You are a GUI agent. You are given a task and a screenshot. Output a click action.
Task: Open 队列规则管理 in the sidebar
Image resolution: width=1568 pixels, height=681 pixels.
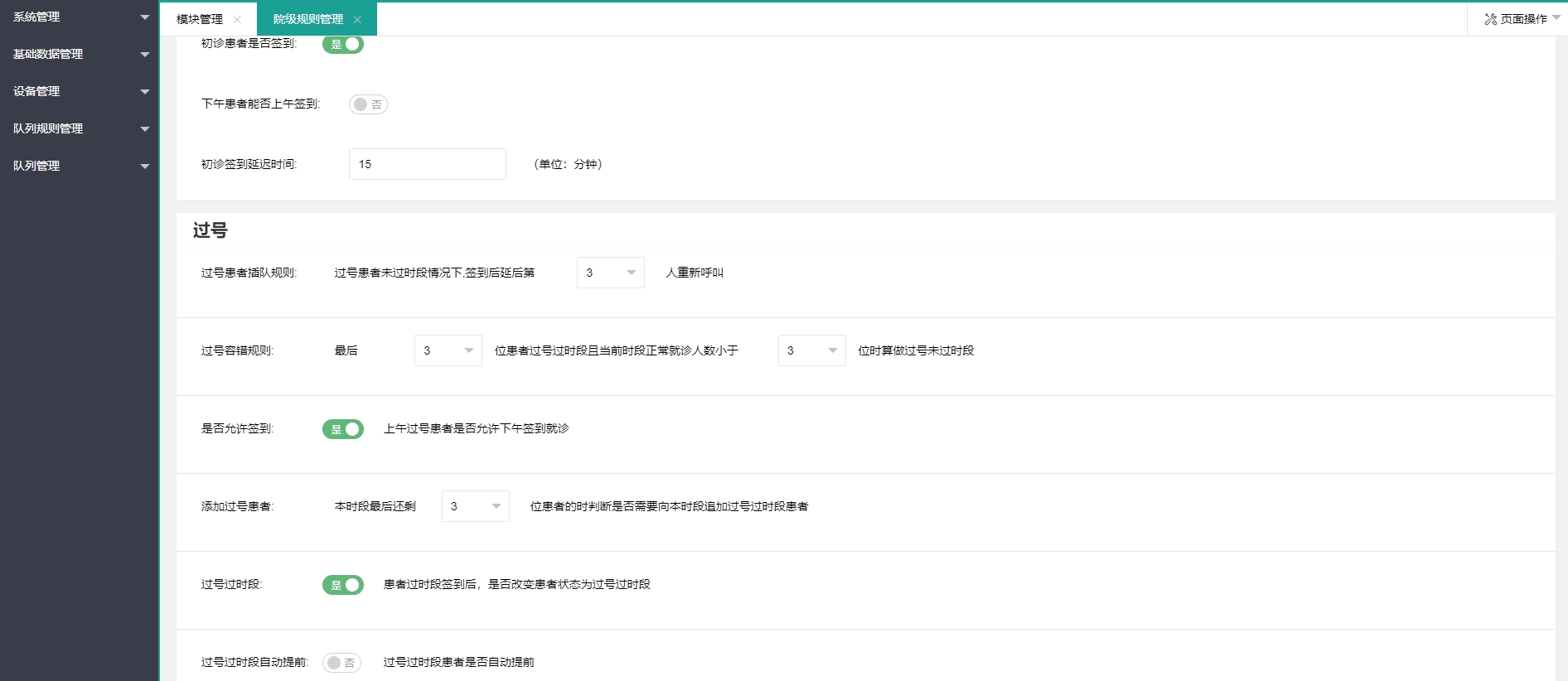79,129
